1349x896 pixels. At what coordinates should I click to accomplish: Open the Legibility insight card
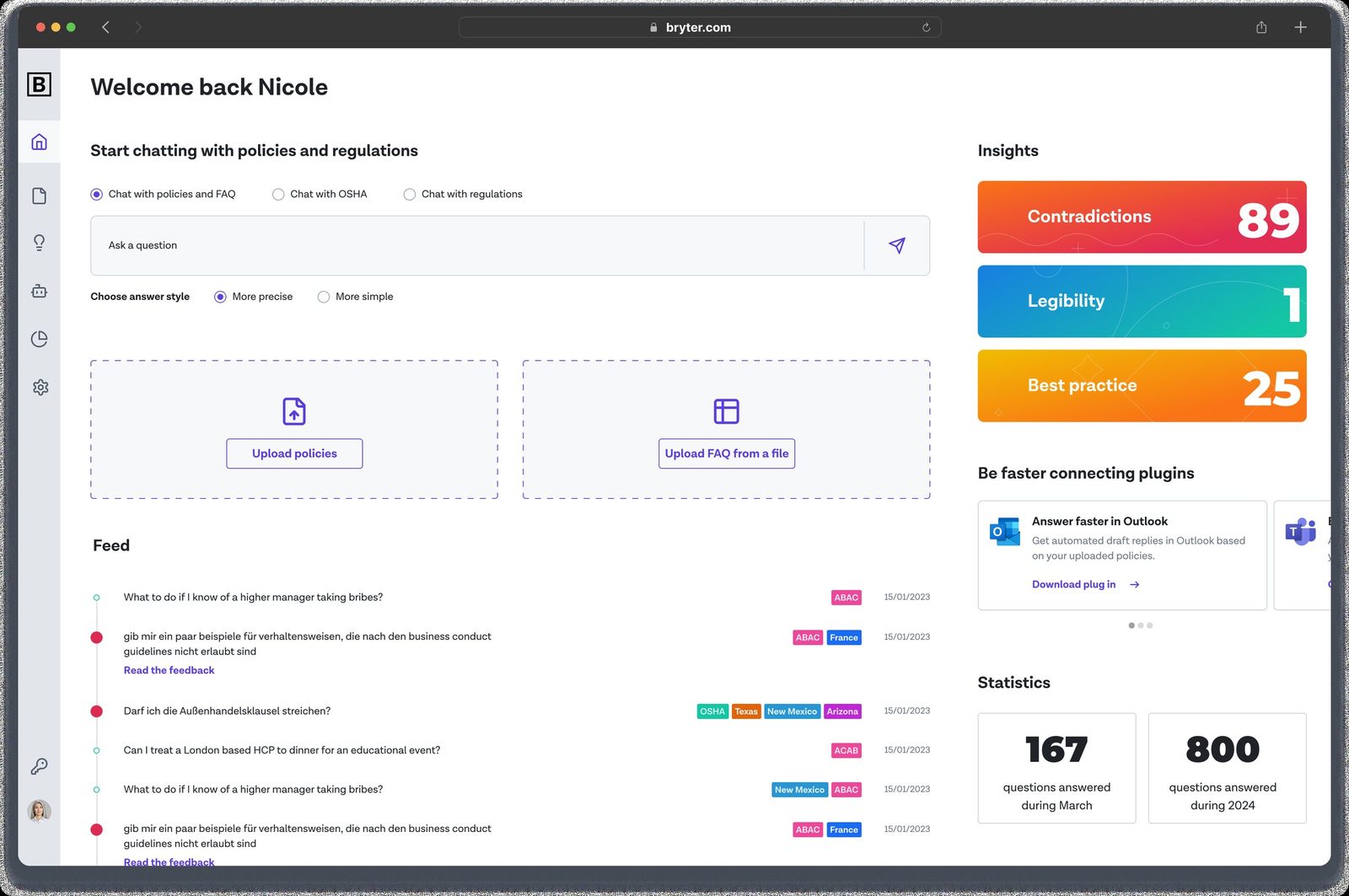(1142, 301)
